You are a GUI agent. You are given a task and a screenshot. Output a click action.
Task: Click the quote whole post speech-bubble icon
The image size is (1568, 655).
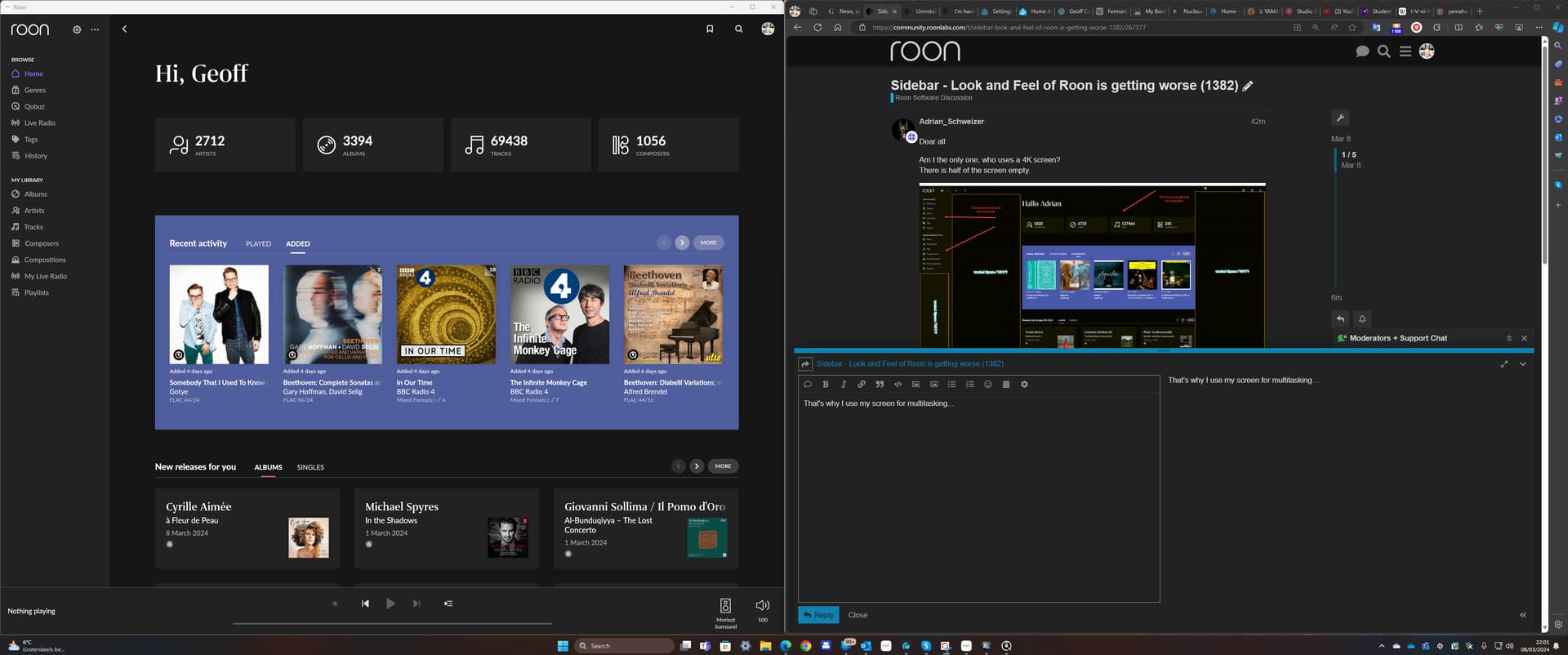pos(808,384)
